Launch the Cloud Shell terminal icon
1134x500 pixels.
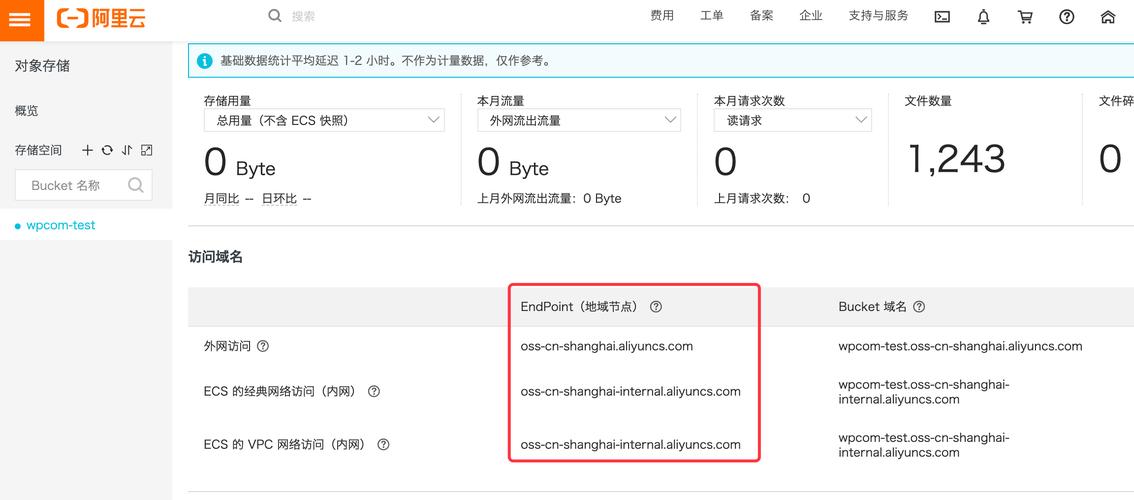click(942, 17)
